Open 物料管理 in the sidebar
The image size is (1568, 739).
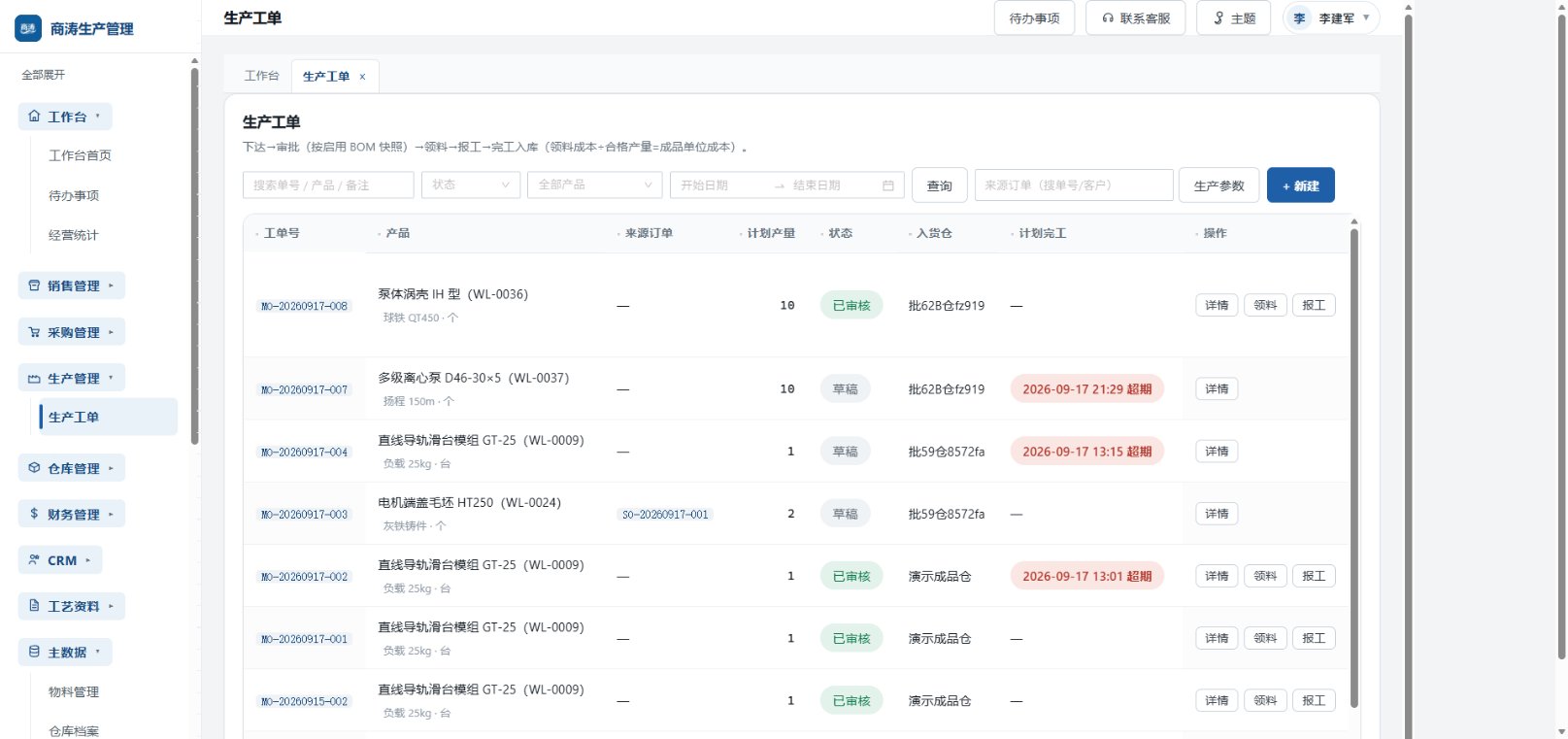click(x=74, y=692)
